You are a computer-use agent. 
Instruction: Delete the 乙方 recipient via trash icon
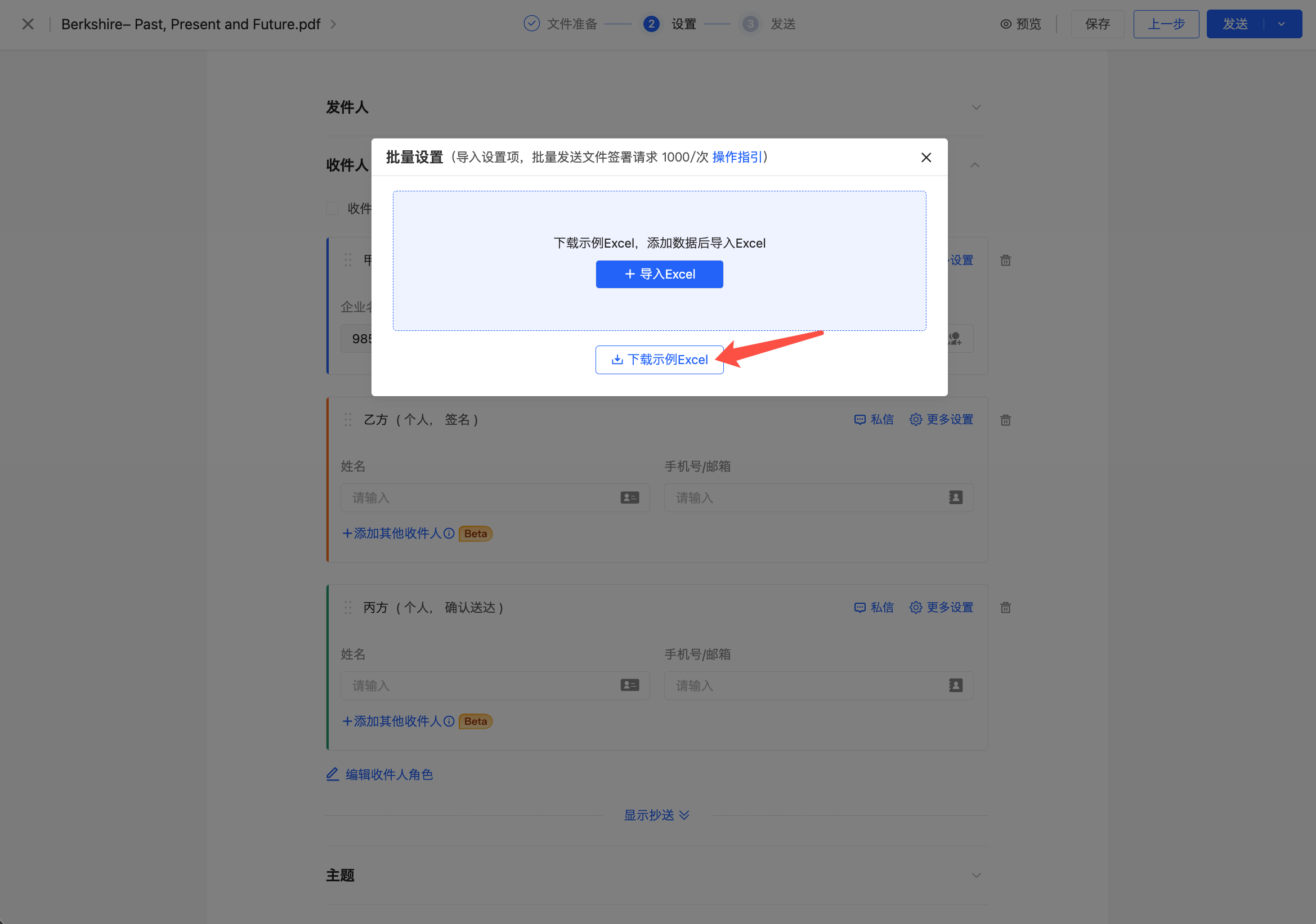pyautogui.click(x=1005, y=420)
